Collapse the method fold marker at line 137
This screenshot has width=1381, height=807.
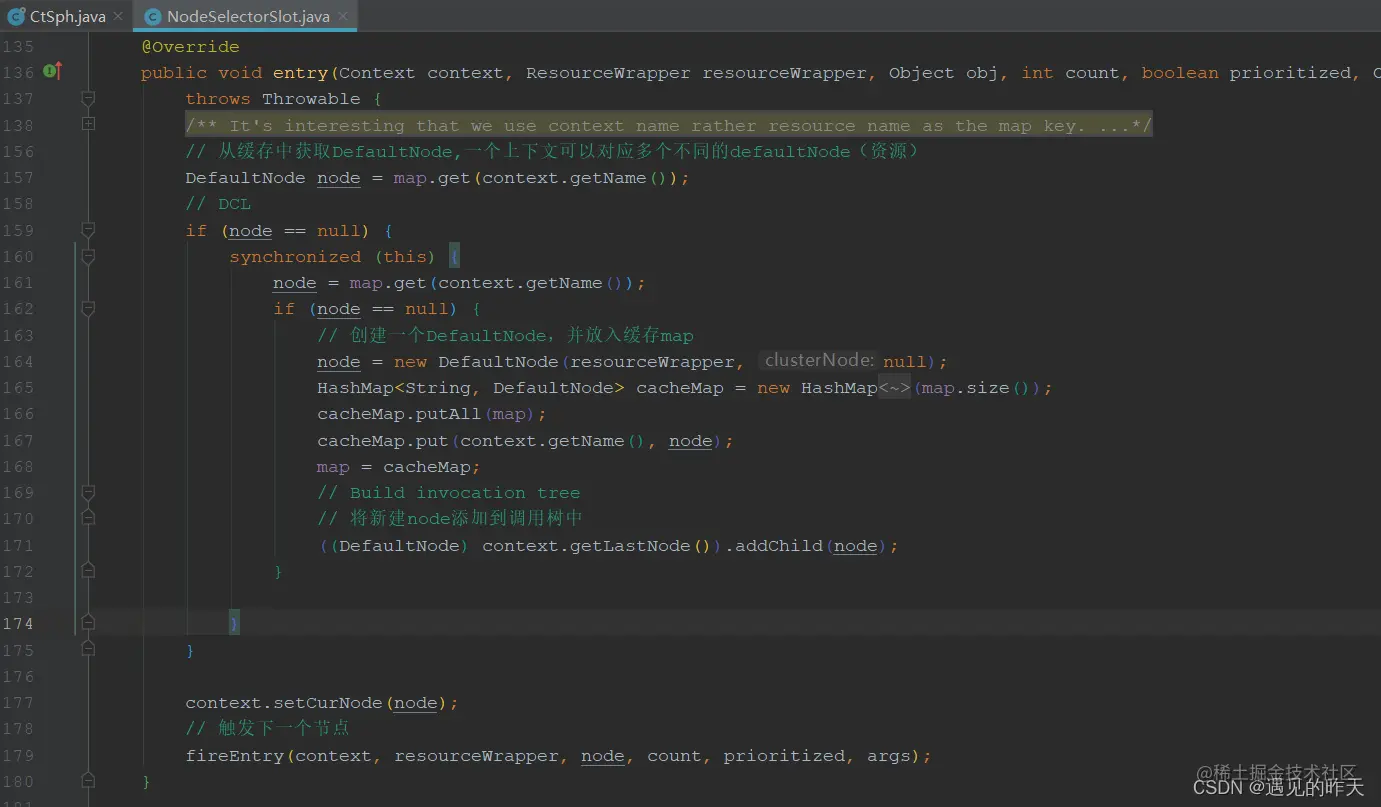pos(88,98)
